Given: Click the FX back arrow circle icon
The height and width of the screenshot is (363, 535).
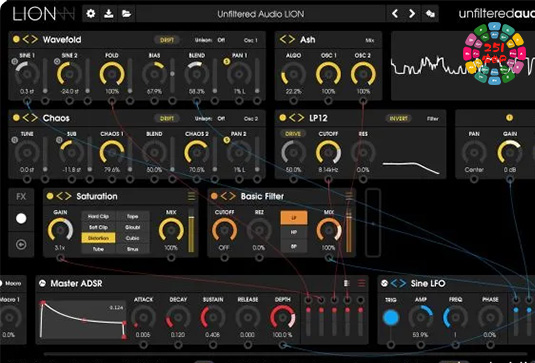Looking at the screenshot, I should click(x=21, y=245).
